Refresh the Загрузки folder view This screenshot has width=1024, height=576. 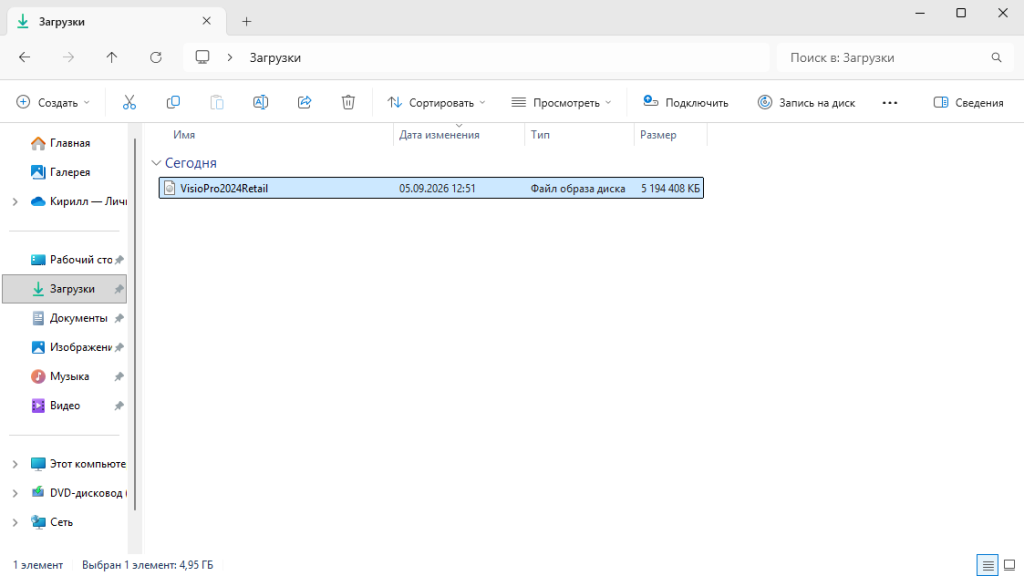point(155,57)
